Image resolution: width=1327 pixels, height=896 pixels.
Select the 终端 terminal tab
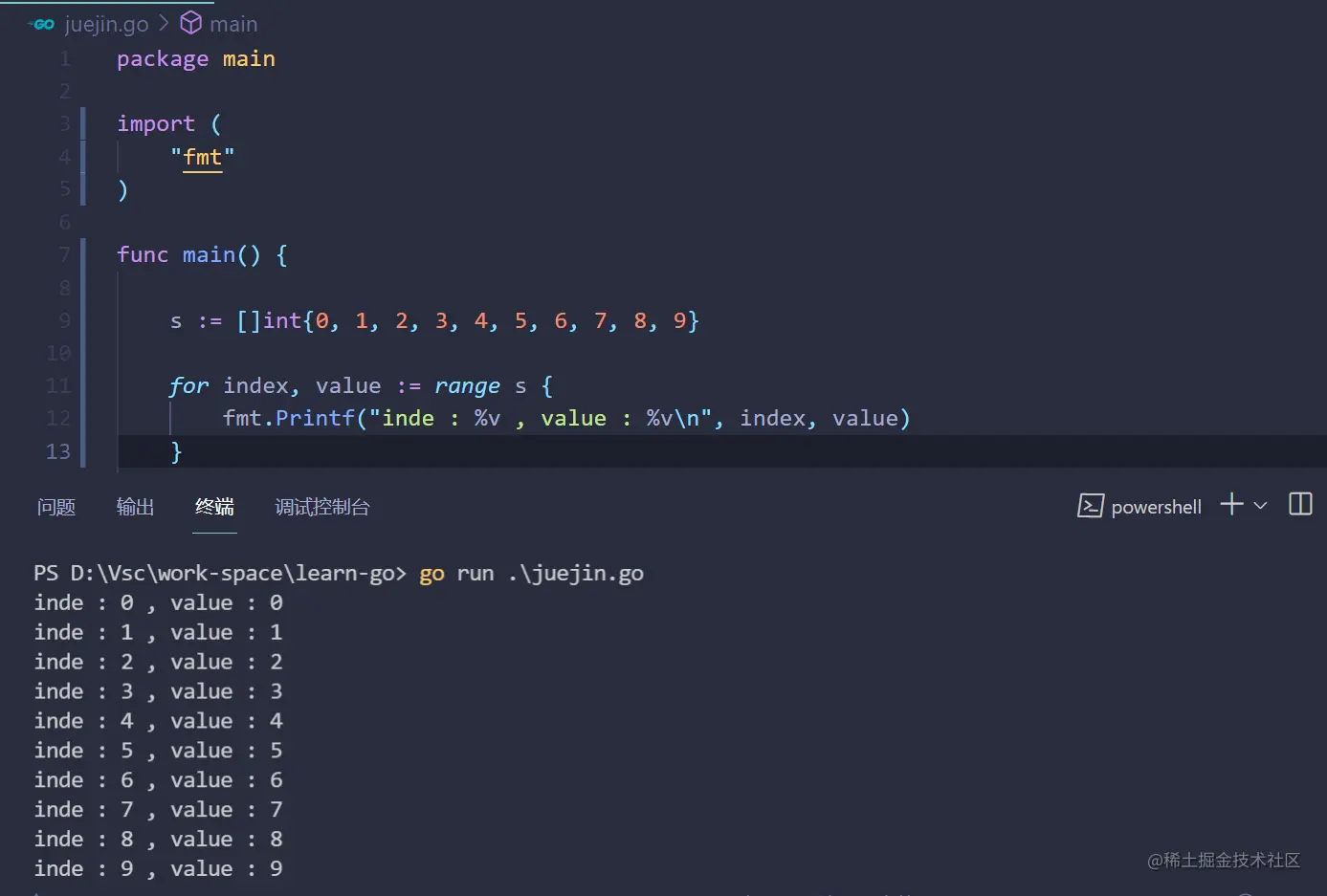point(214,507)
